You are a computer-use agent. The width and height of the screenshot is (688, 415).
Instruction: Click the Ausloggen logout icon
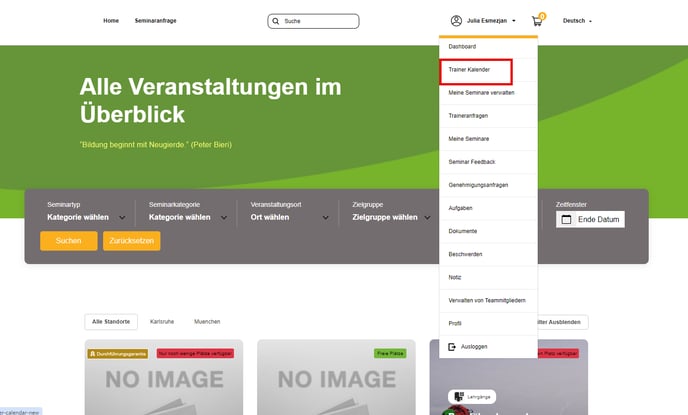point(453,346)
